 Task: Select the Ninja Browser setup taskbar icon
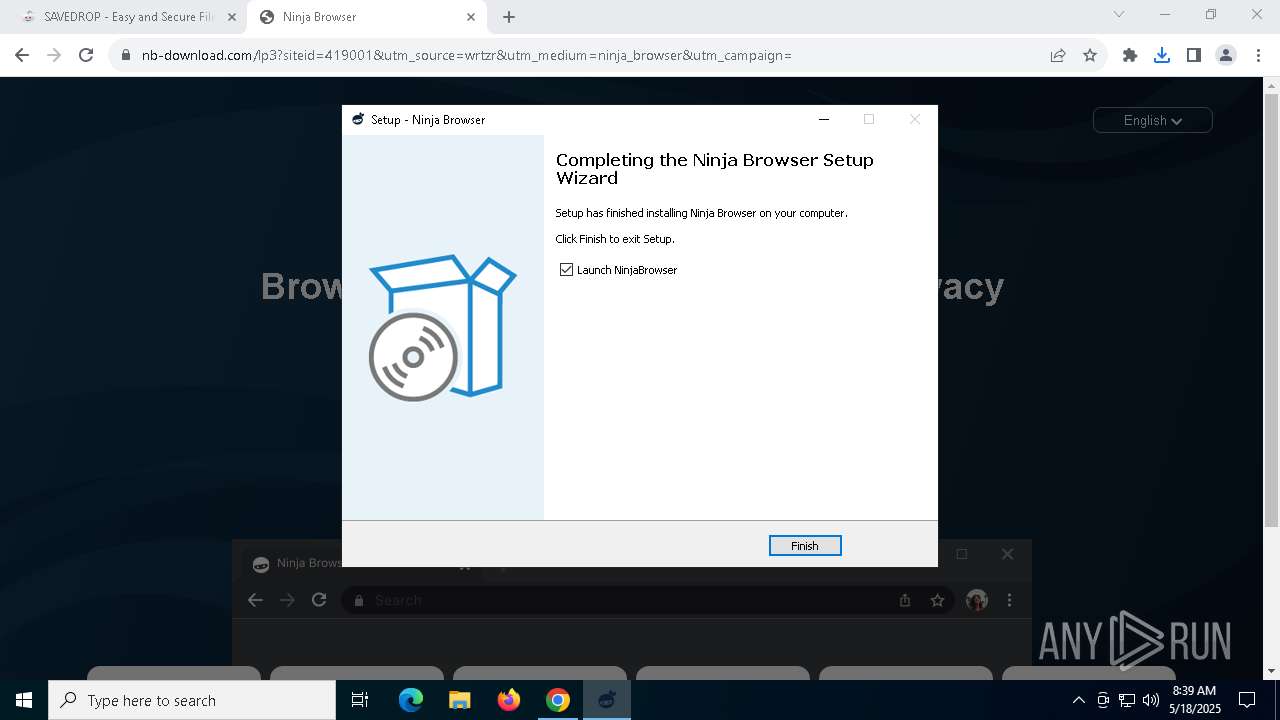pos(606,700)
